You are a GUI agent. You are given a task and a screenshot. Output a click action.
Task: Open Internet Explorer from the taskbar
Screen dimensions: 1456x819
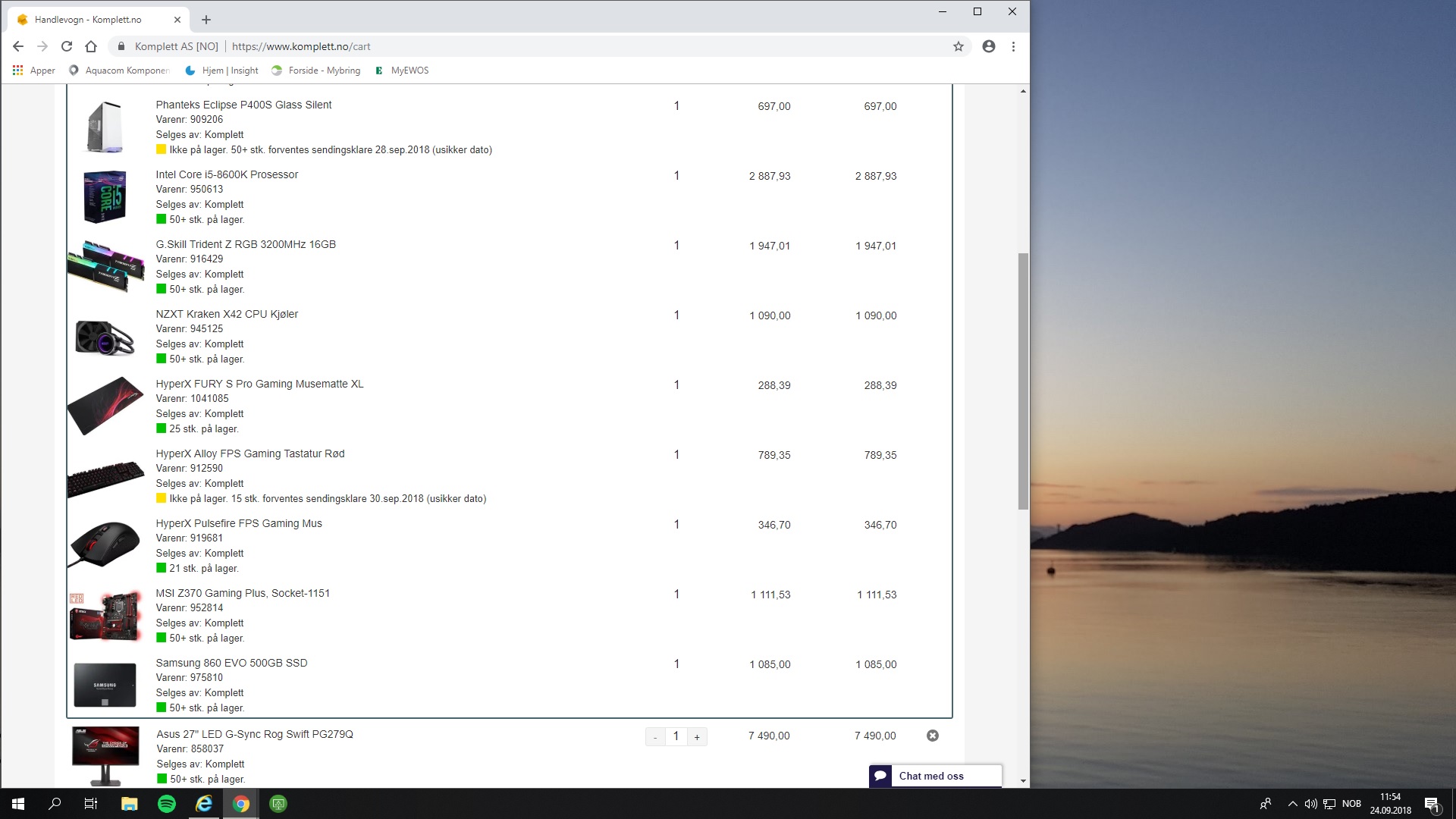[x=204, y=804]
